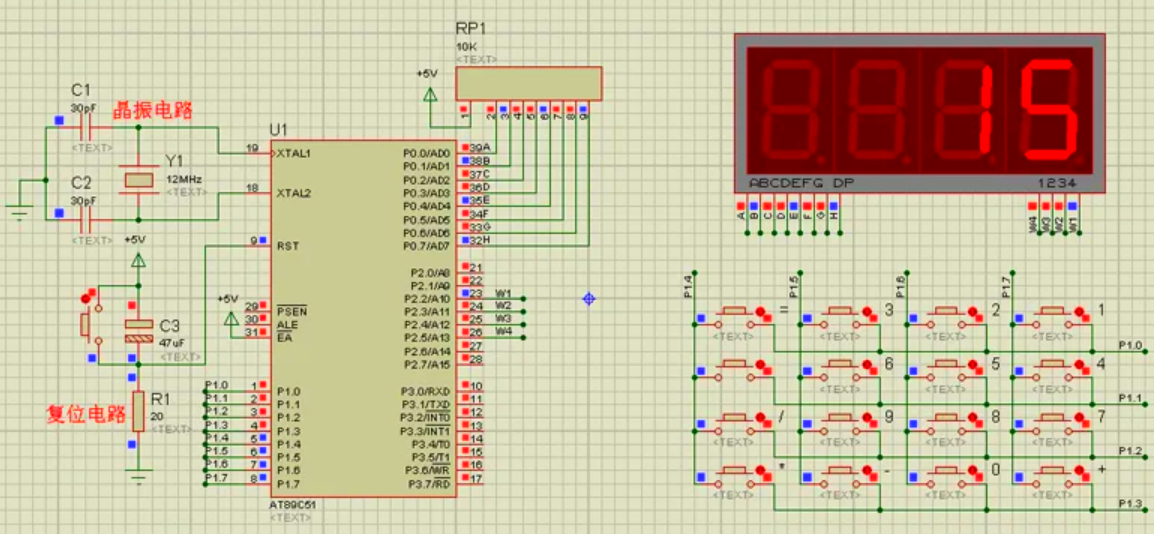Viewport: 1154px width, 534px height.
Task: Toggle red latch dot of keypad button 8
Action: point(974,419)
